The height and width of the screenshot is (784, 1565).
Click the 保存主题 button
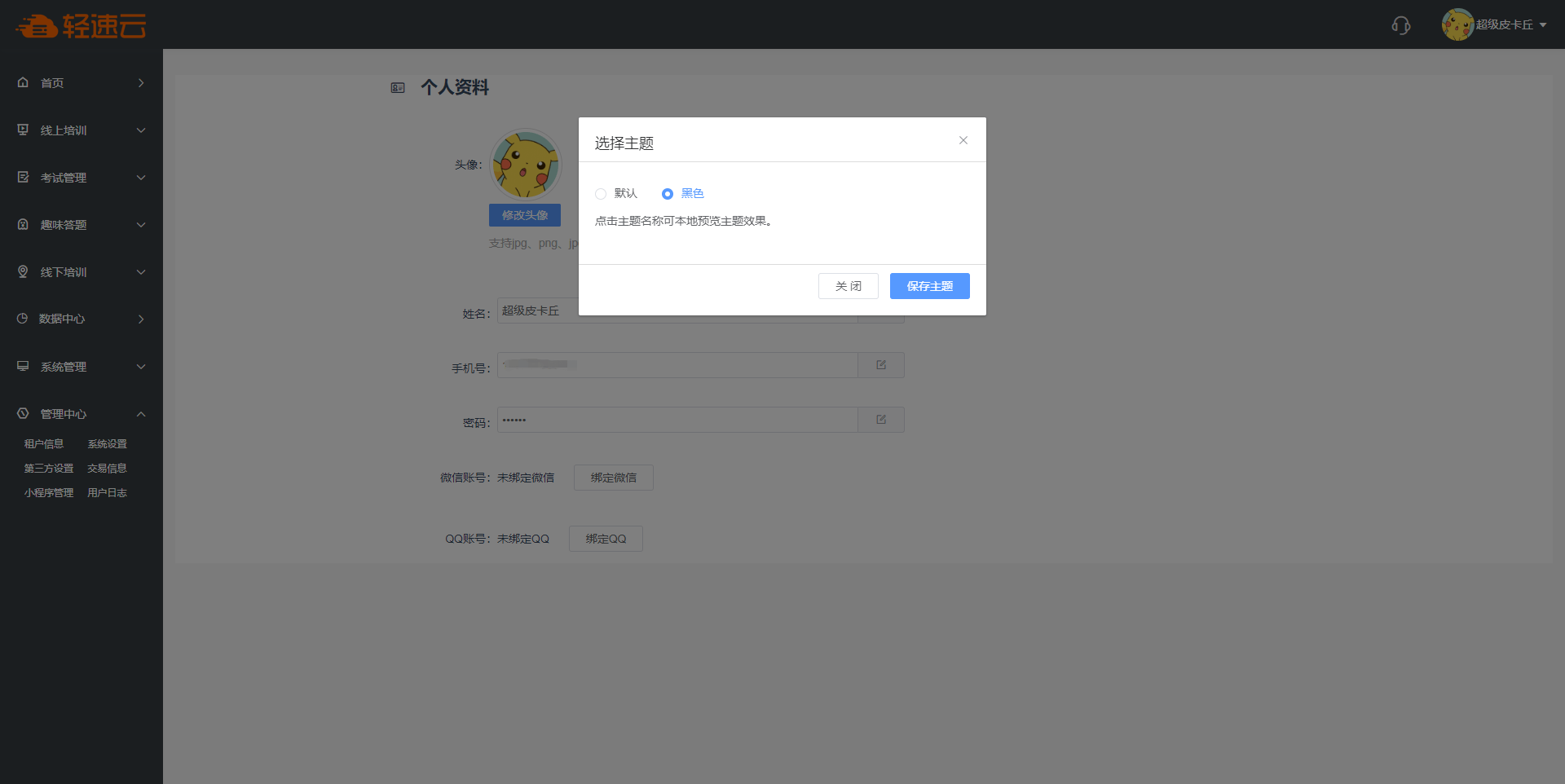click(x=929, y=286)
